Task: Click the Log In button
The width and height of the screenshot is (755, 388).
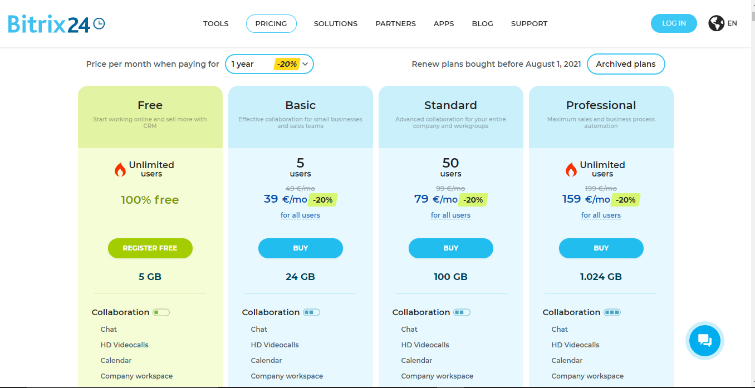Action: click(x=674, y=24)
